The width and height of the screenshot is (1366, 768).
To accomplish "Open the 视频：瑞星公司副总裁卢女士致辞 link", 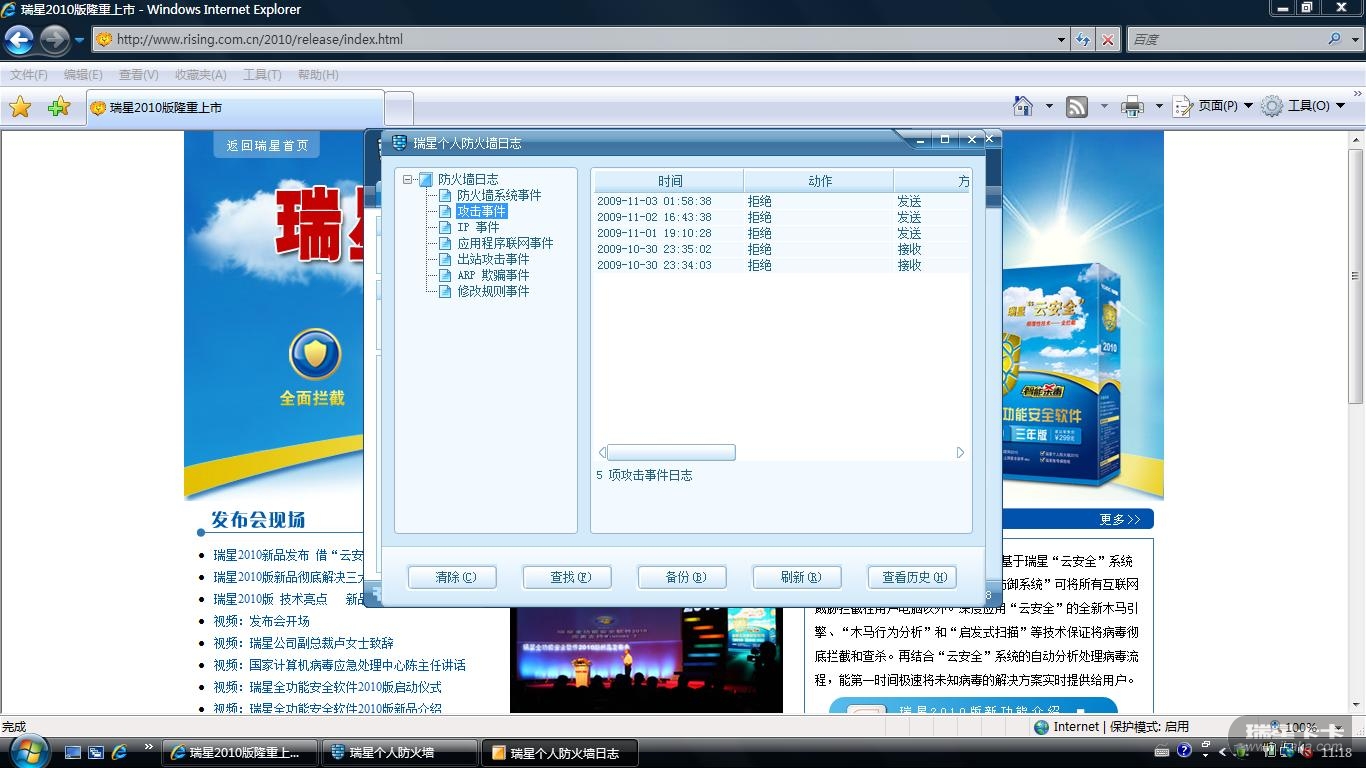I will coord(303,643).
